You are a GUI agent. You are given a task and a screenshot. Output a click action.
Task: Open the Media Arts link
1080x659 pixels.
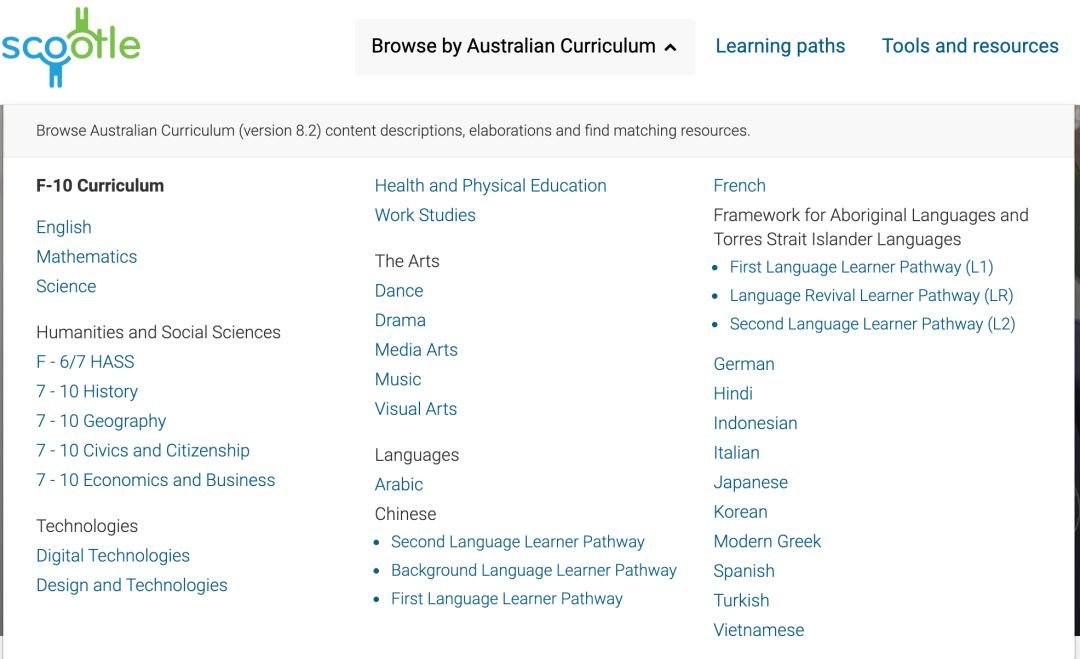[416, 350]
